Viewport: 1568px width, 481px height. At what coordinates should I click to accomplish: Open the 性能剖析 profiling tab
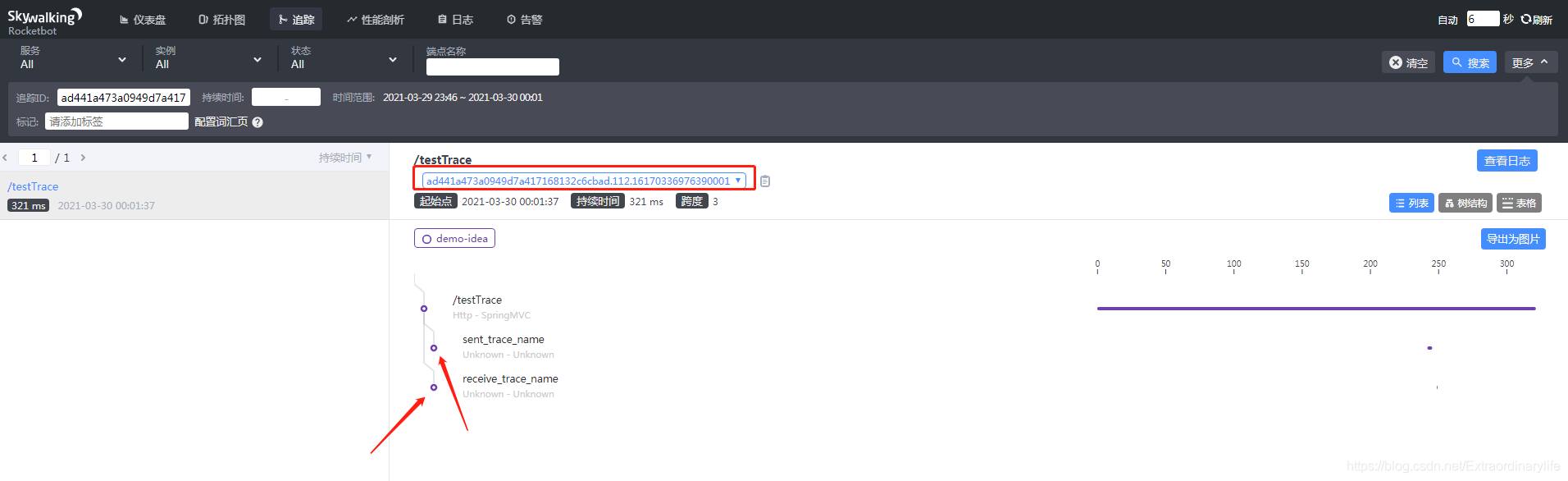pos(376,20)
